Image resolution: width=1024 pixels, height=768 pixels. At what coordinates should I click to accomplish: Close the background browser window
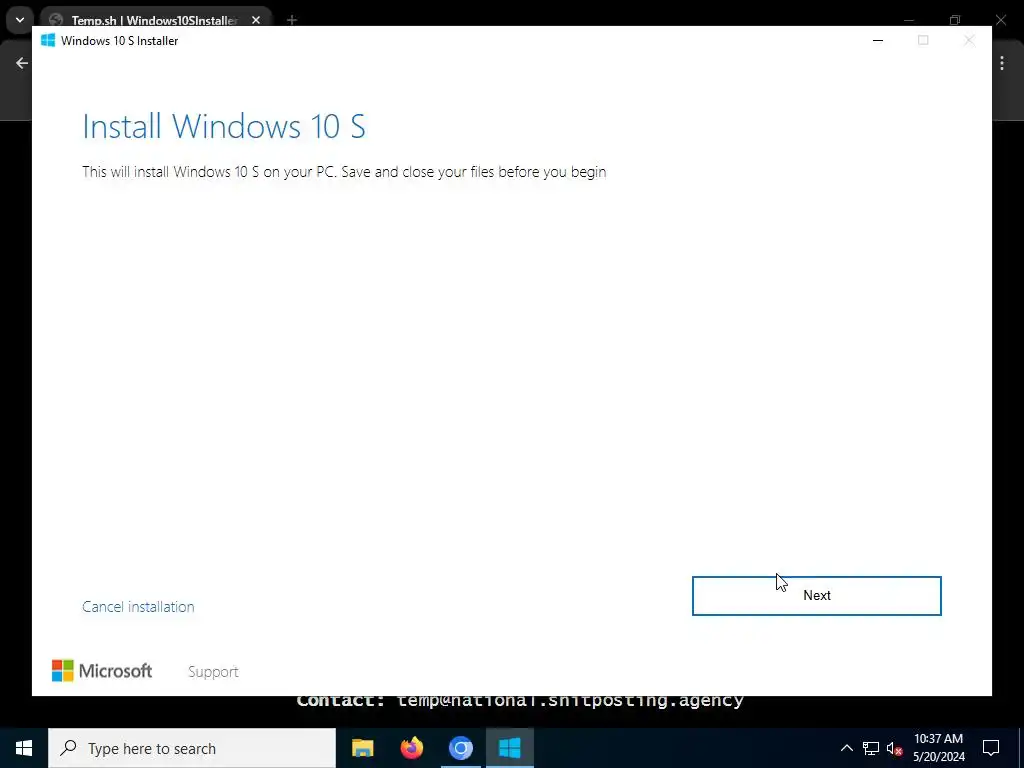(1000, 20)
